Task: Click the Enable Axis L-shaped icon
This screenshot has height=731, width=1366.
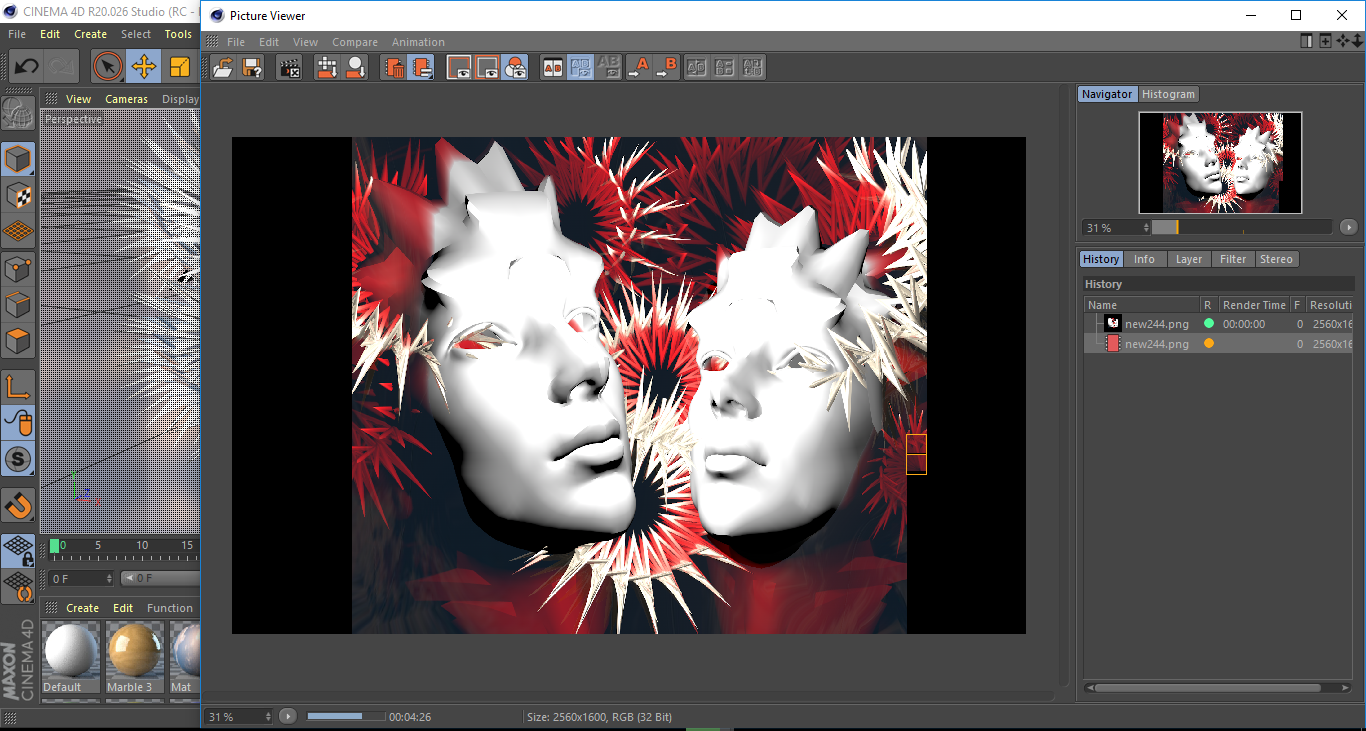Action: point(18,386)
